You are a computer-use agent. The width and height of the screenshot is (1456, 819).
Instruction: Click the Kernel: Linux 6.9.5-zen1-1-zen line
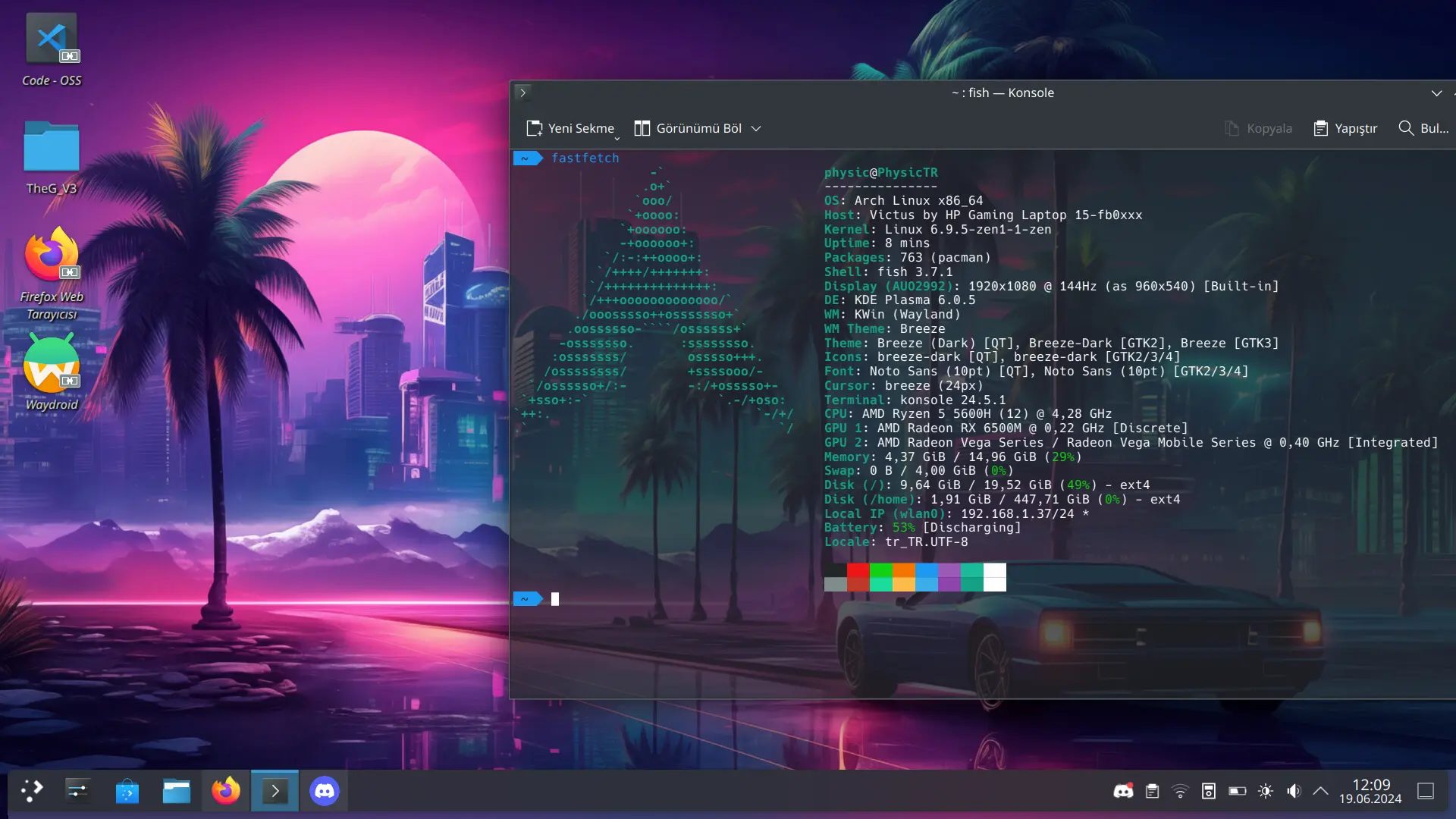coord(938,229)
